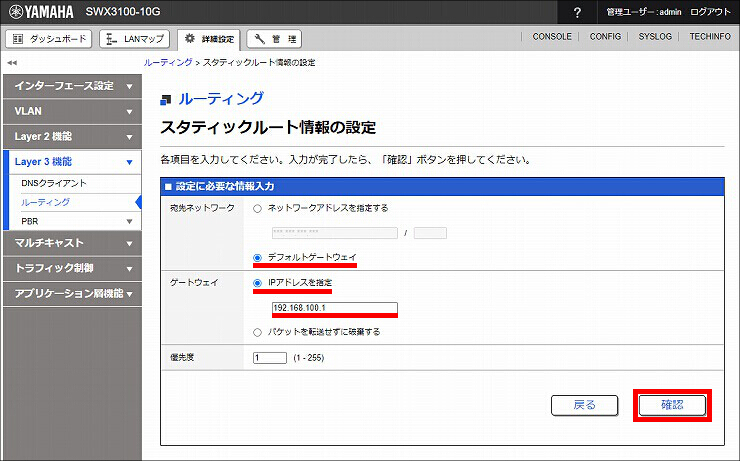Expand the マルチキャスト menu

72,243
